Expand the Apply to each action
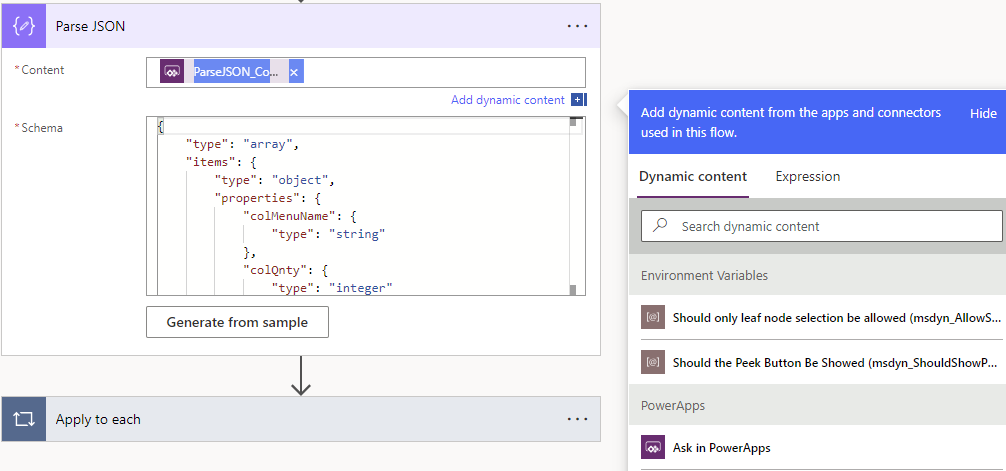 [x=301, y=419]
